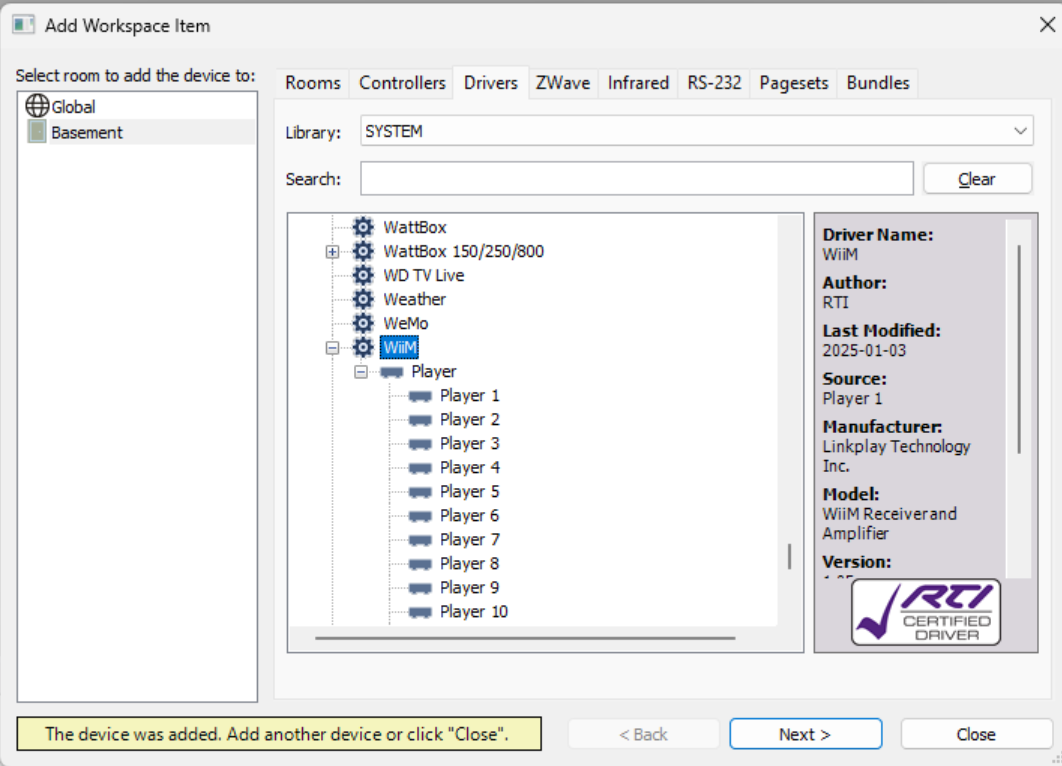Click the Add Workspace Item title icon
1062x766 pixels.
click(23, 25)
